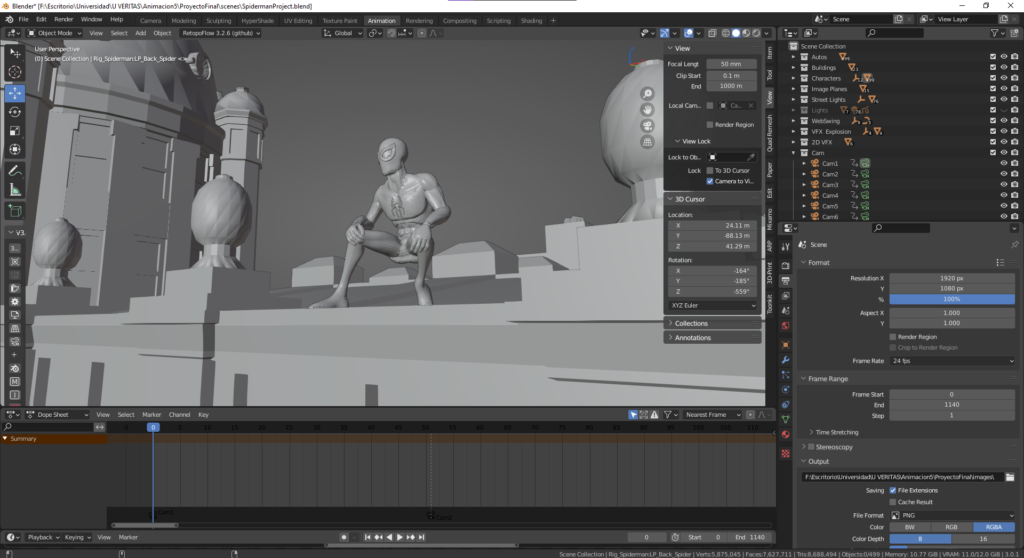Expand the Characters collection in outliner
The width and height of the screenshot is (1024, 558).
794,78
